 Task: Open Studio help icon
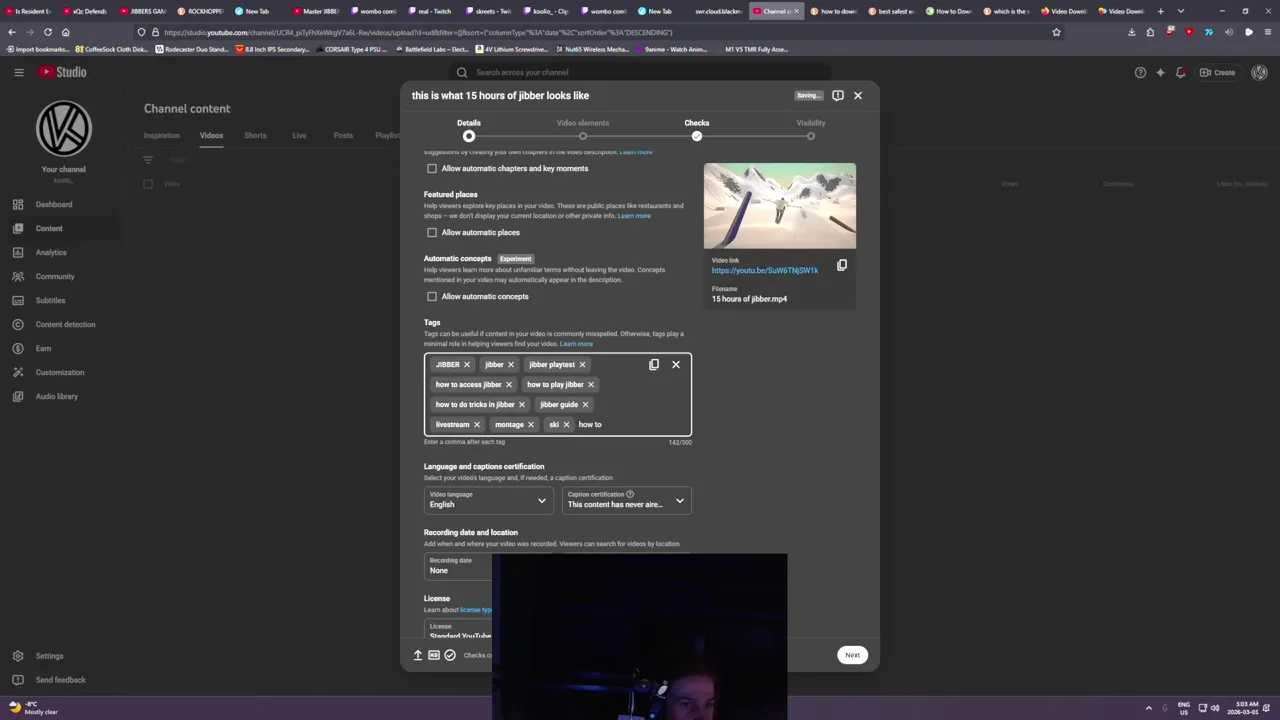(x=1140, y=72)
